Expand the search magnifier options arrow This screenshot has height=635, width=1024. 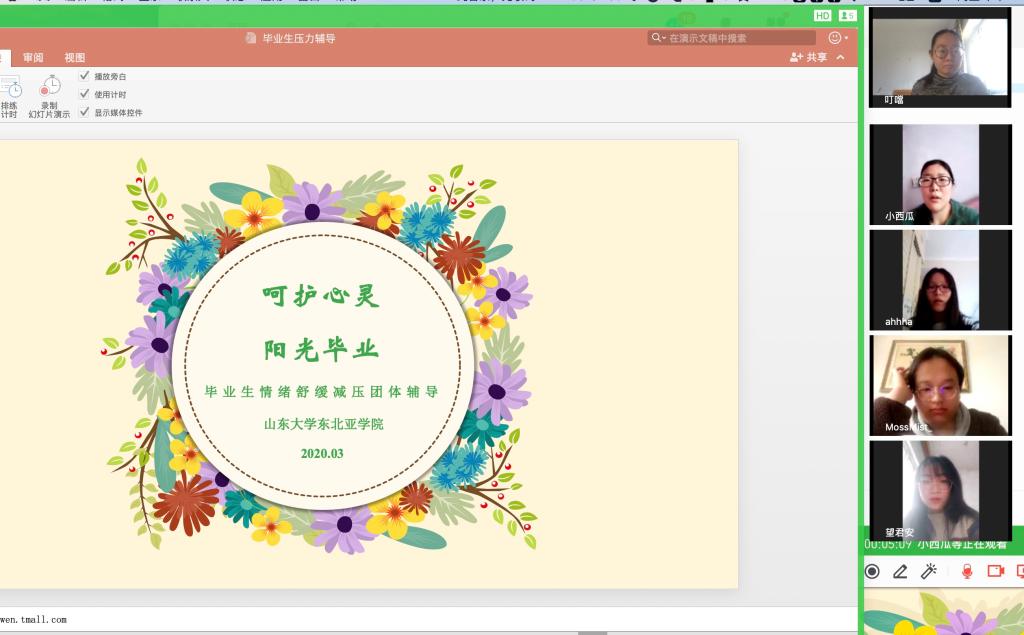(660, 38)
